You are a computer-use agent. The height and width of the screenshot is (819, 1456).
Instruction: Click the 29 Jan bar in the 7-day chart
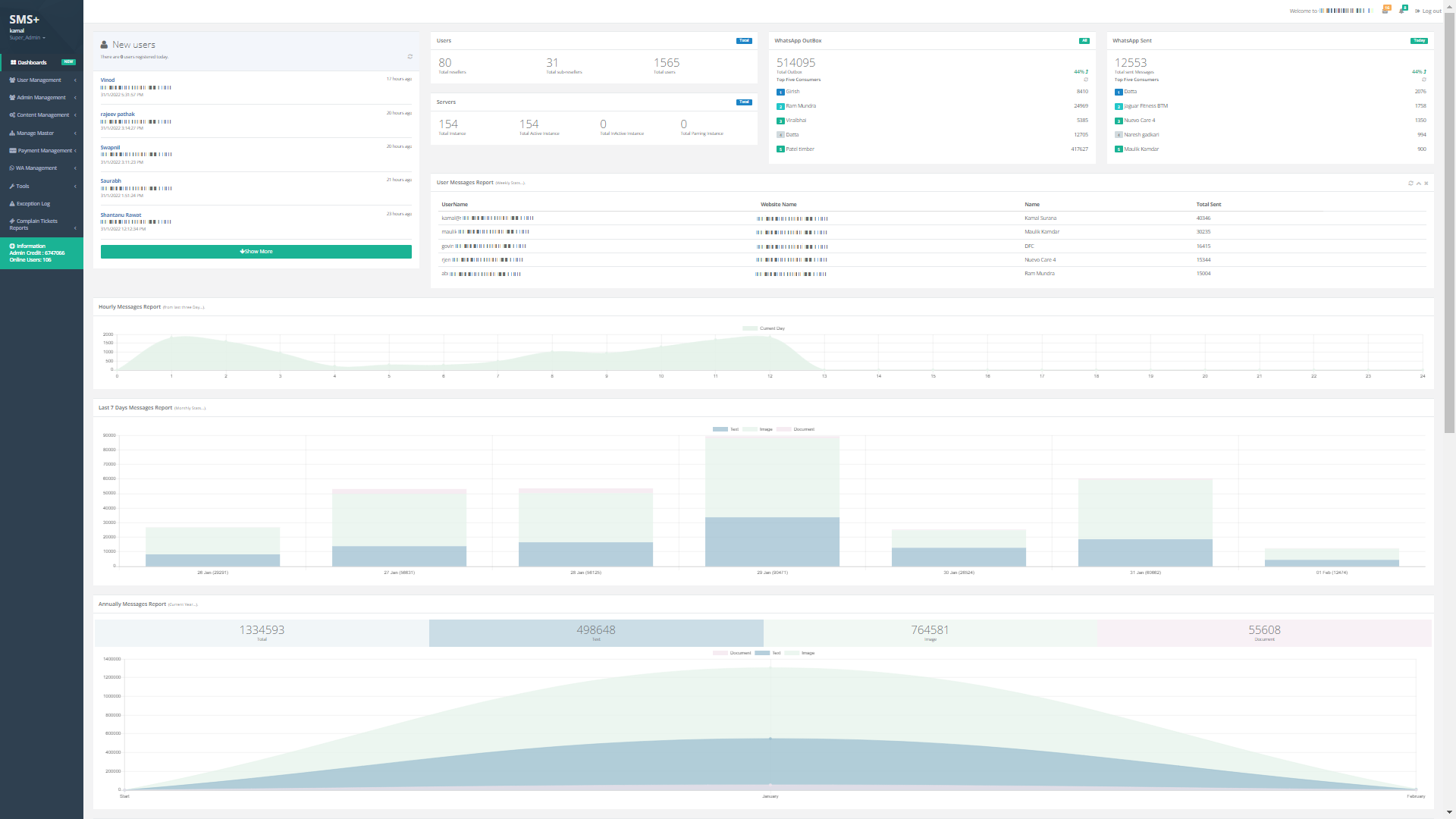[x=772, y=502]
